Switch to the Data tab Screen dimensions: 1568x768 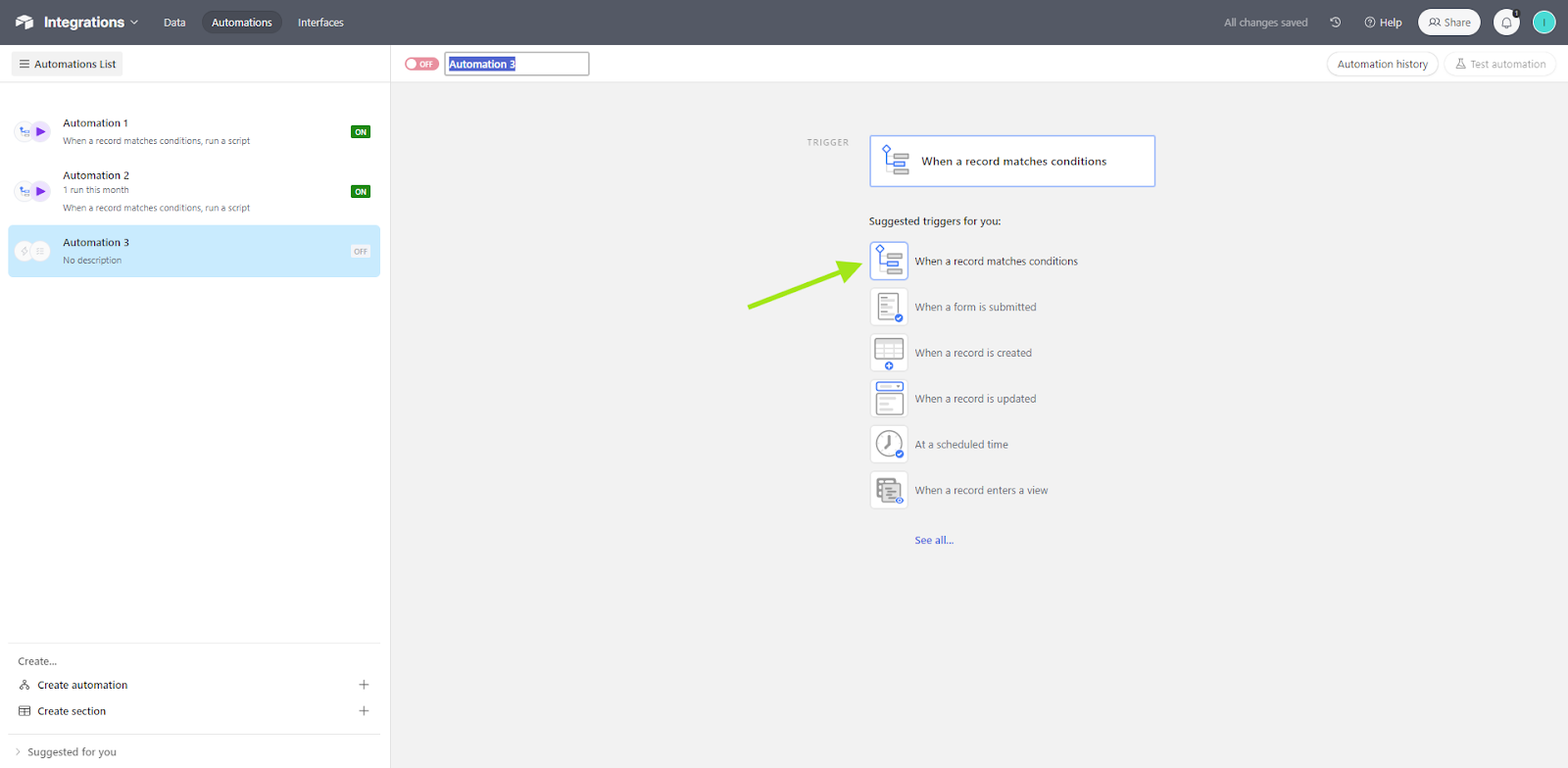point(174,23)
